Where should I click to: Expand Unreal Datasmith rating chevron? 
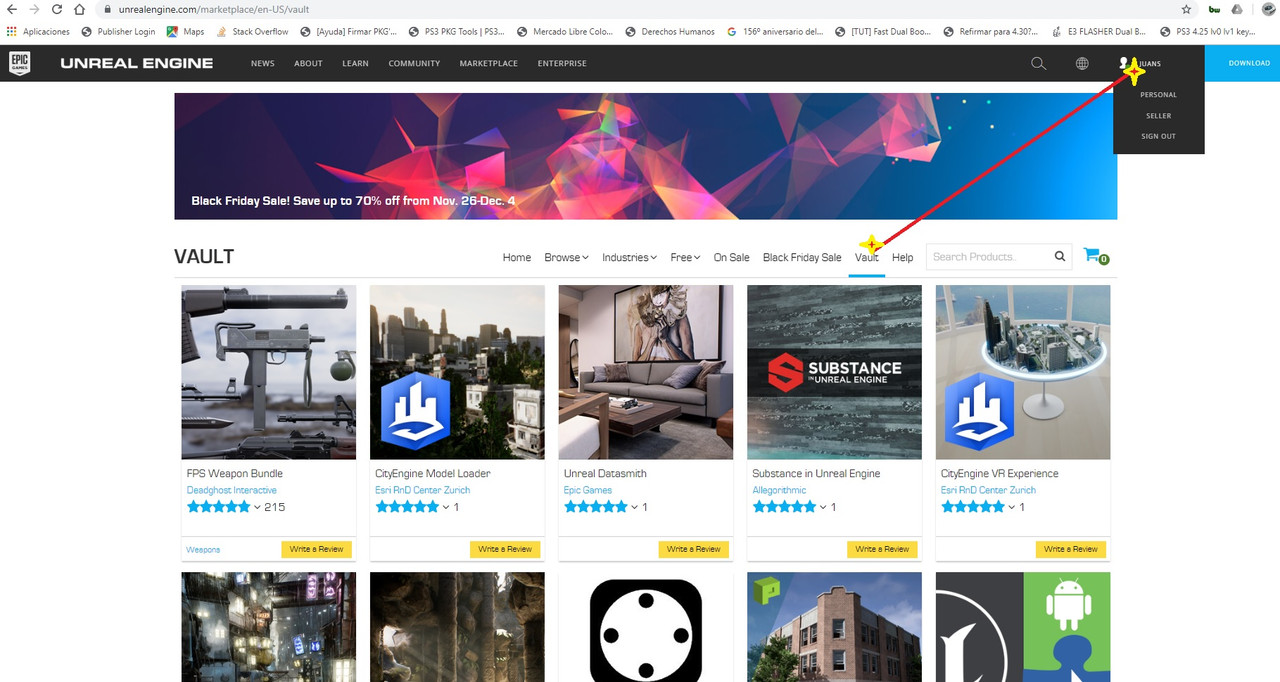coord(634,507)
